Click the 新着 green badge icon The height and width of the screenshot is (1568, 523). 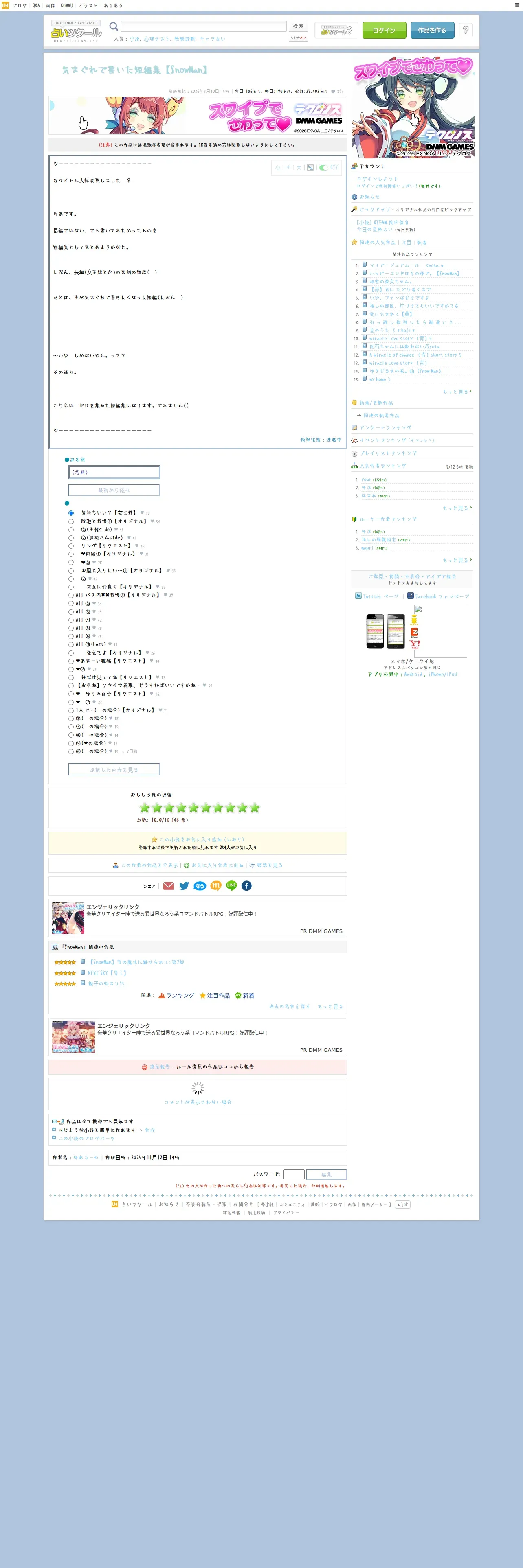click(238, 996)
